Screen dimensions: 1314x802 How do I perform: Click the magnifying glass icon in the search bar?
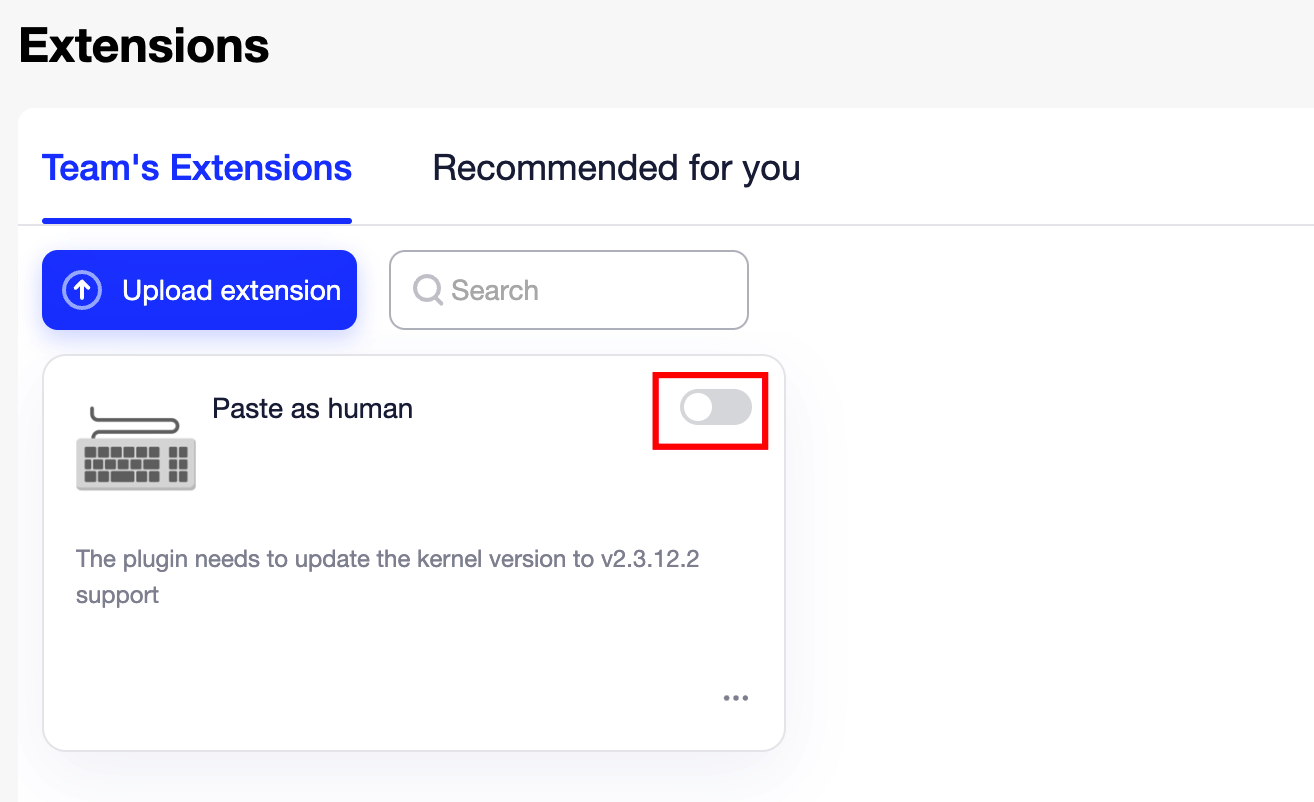click(427, 290)
